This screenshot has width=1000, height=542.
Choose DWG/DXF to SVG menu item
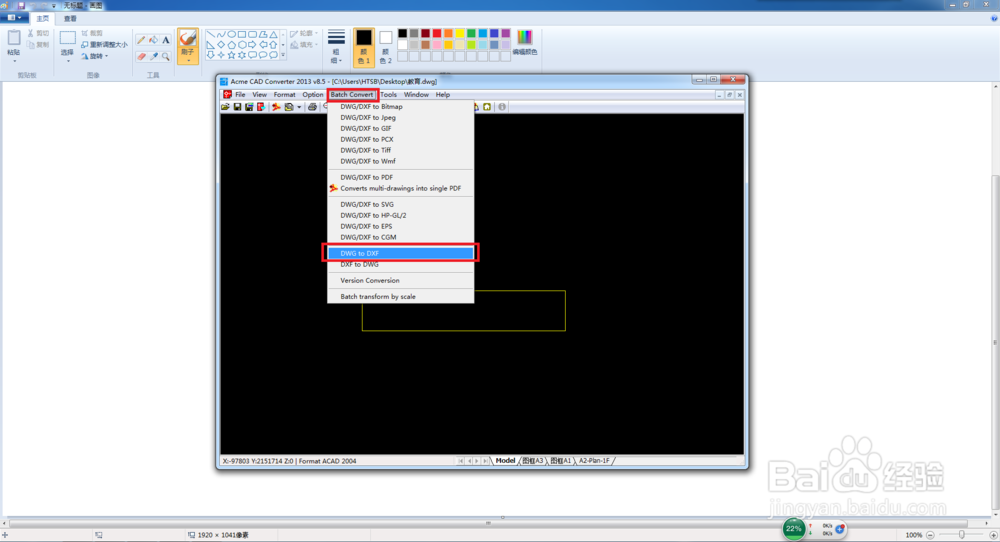point(401,204)
